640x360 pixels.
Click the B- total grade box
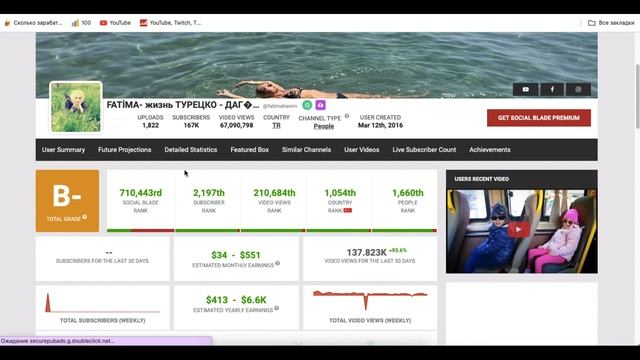[x=67, y=201]
